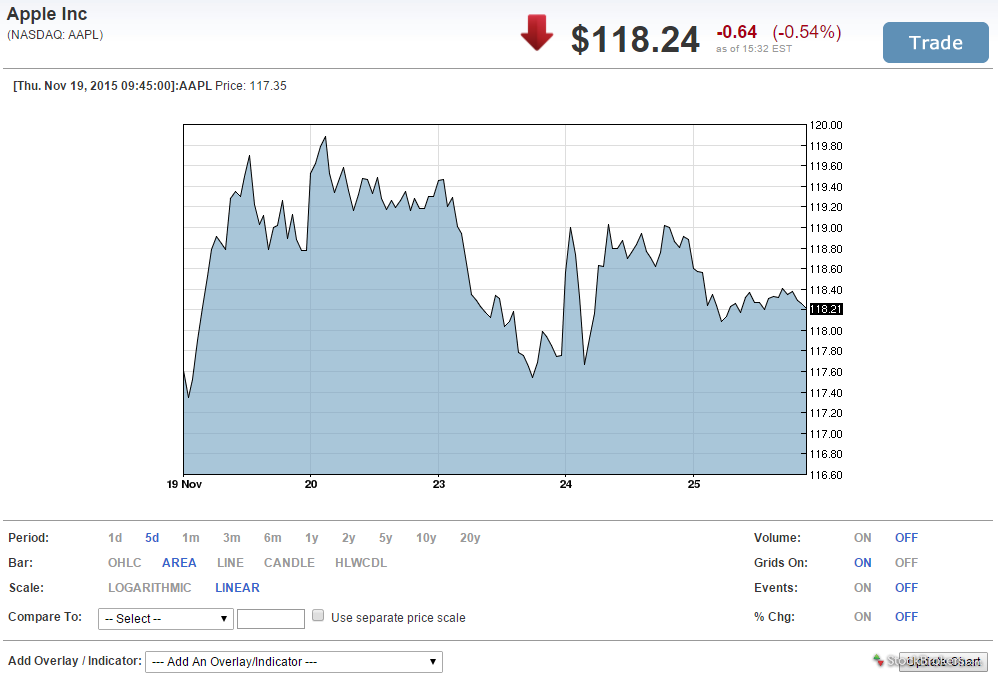Set chart period to 5y
This screenshot has height=680, width=998.
pyautogui.click(x=386, y=538)
